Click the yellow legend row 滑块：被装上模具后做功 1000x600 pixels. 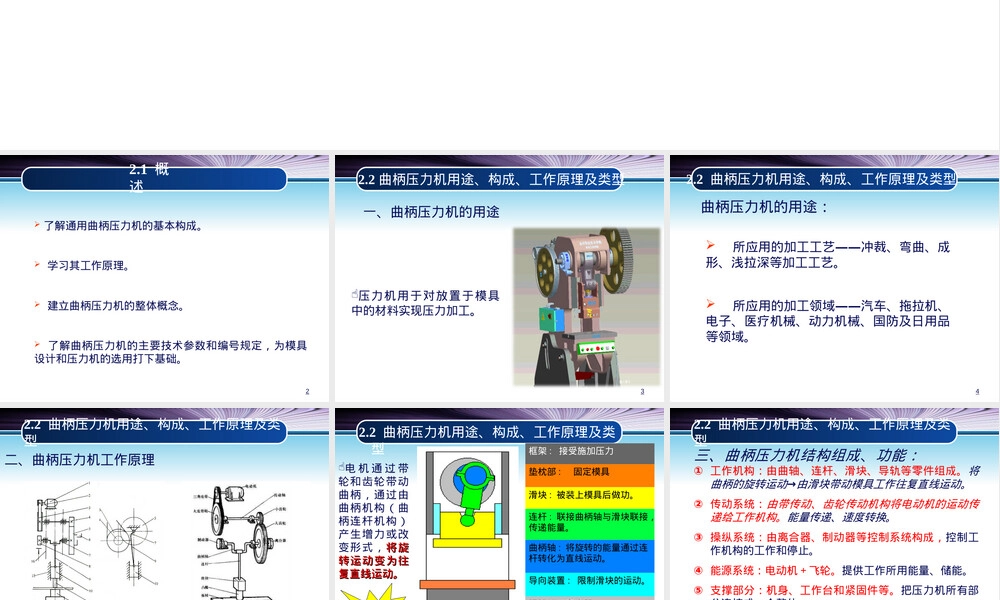590,495
